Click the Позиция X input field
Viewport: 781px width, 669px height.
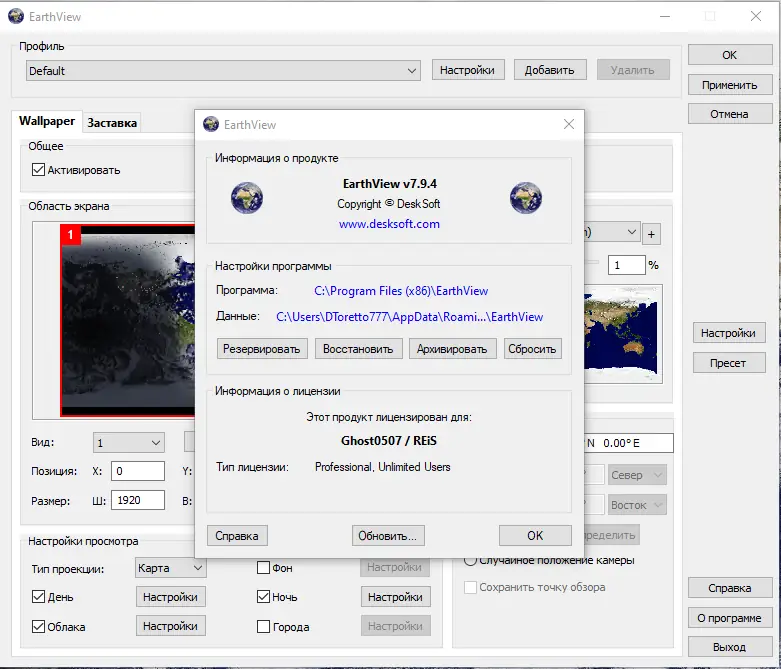pyautogui.click(x=138, y=471)
